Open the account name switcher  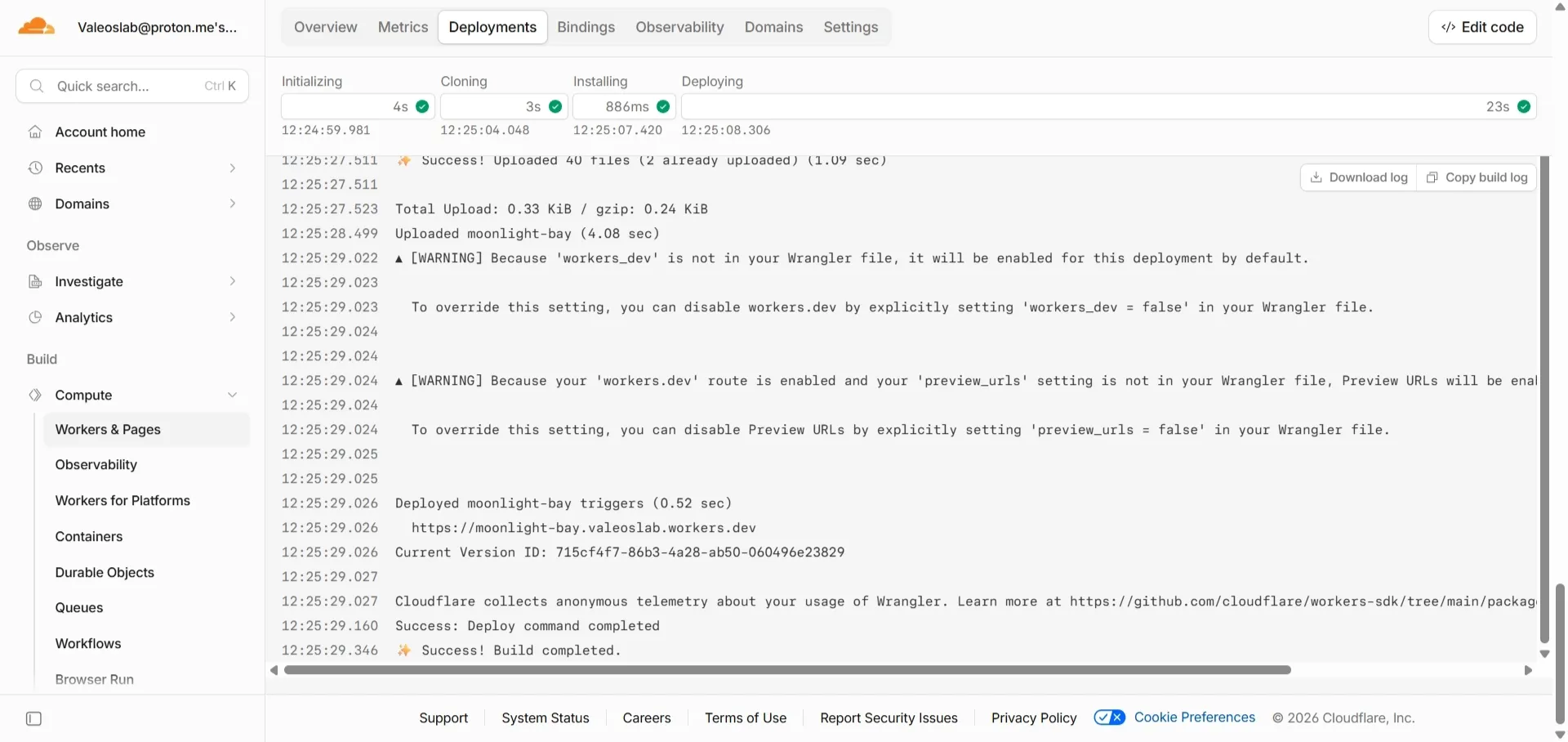point(158,27)
